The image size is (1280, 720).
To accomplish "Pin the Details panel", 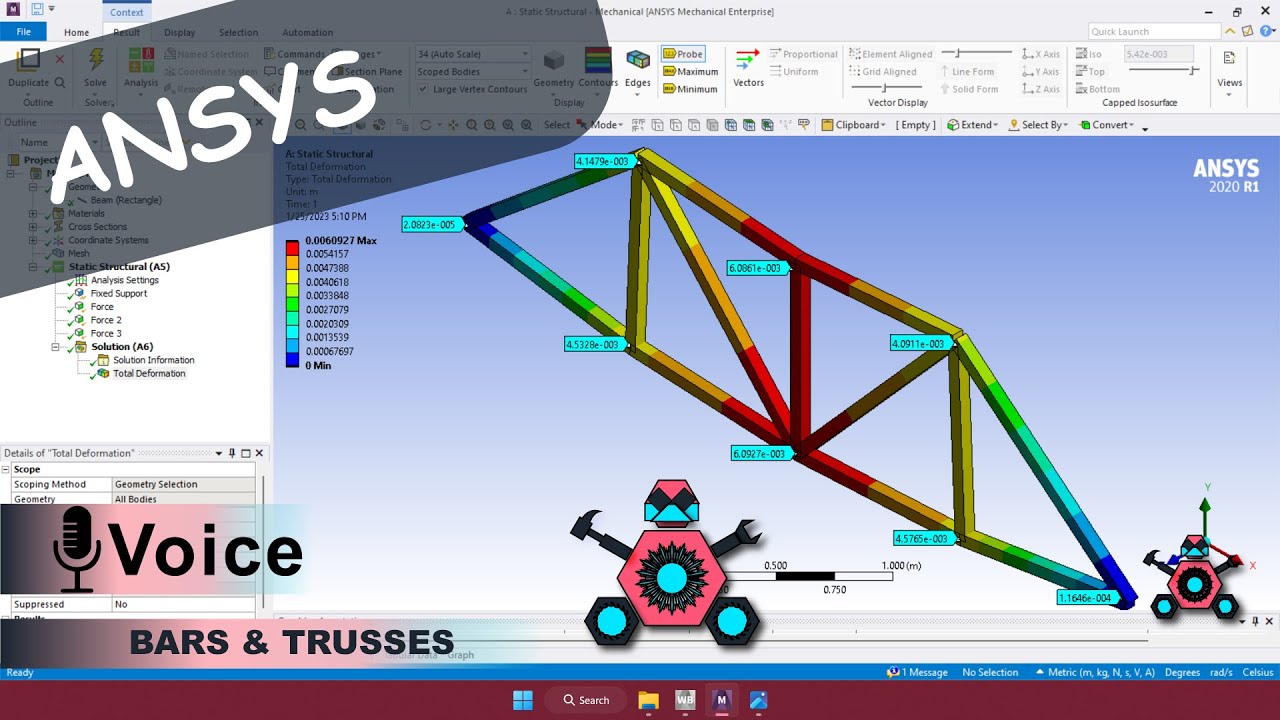I will (232, 453).
